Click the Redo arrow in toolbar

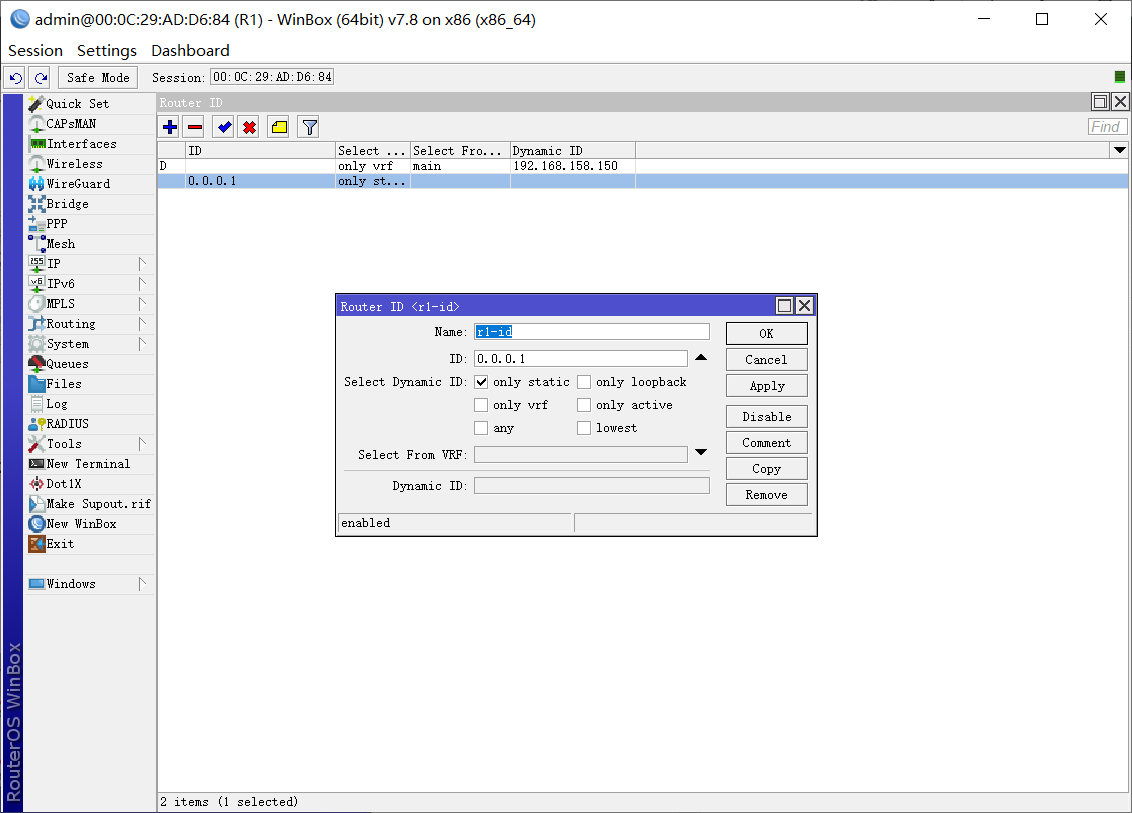(40, 77)
